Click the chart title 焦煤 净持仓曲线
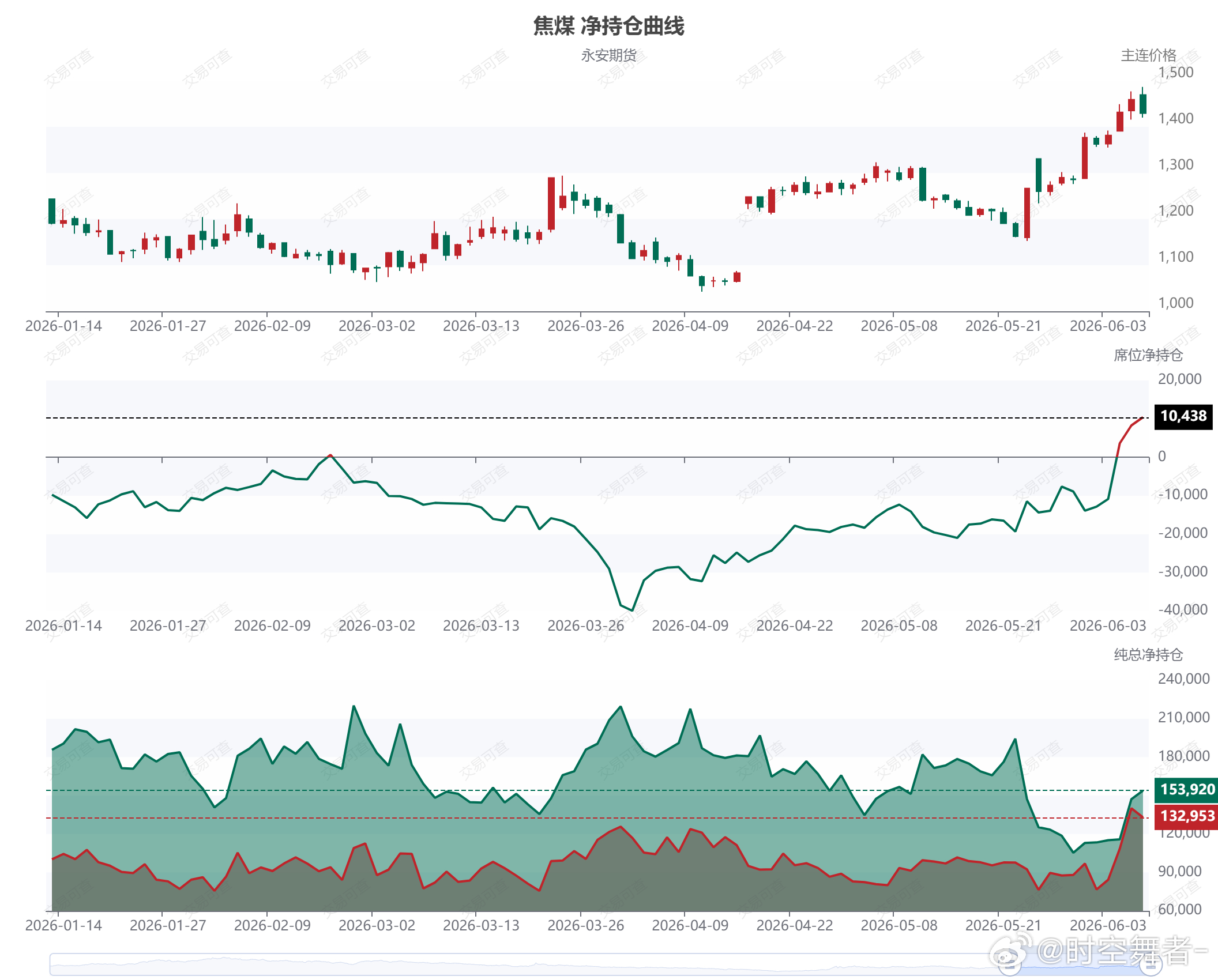 tap(609, 26)
